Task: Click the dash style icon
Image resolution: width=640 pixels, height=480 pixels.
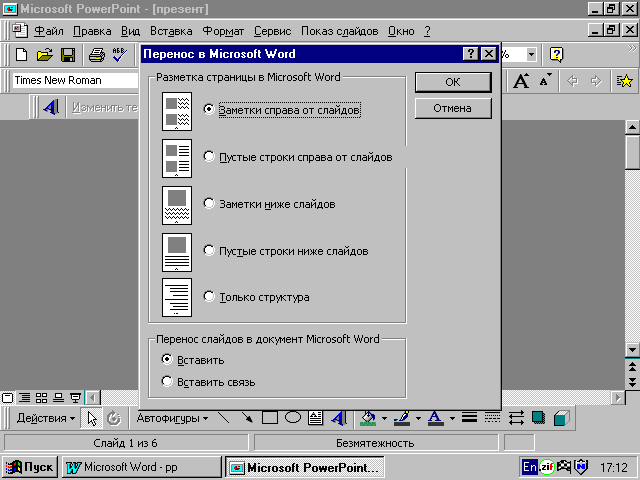Action: [x=492, y=418]
